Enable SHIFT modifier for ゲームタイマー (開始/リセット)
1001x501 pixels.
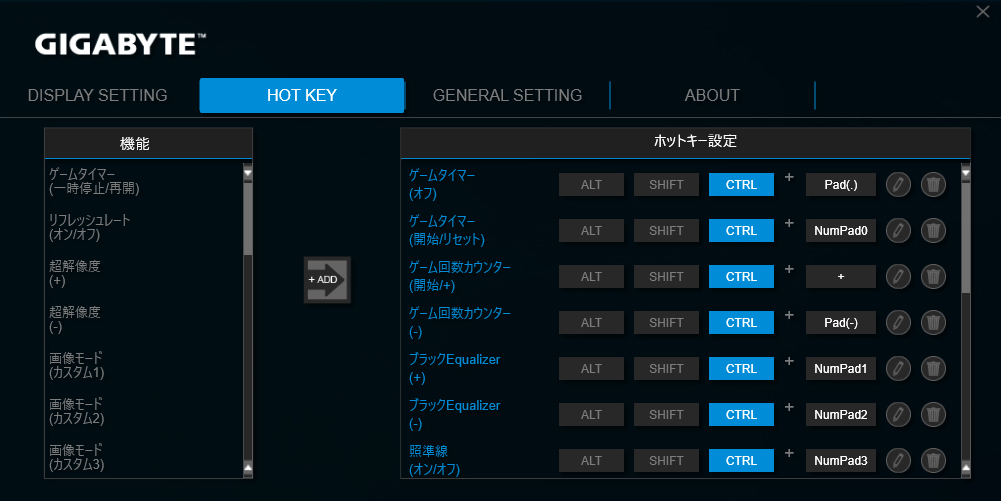[x=666, y=231]
